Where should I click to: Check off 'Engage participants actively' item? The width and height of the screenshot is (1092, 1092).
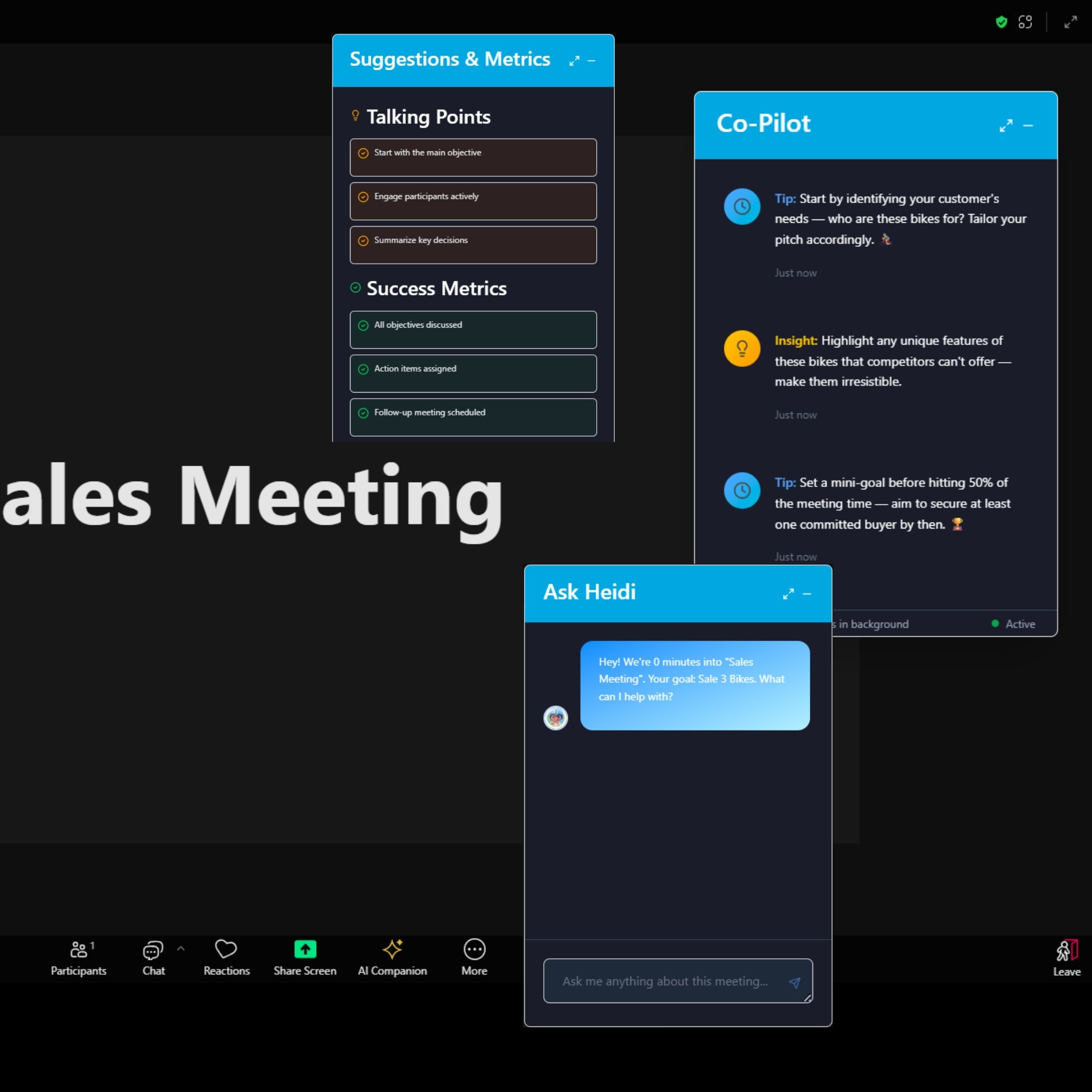point(364,197)
